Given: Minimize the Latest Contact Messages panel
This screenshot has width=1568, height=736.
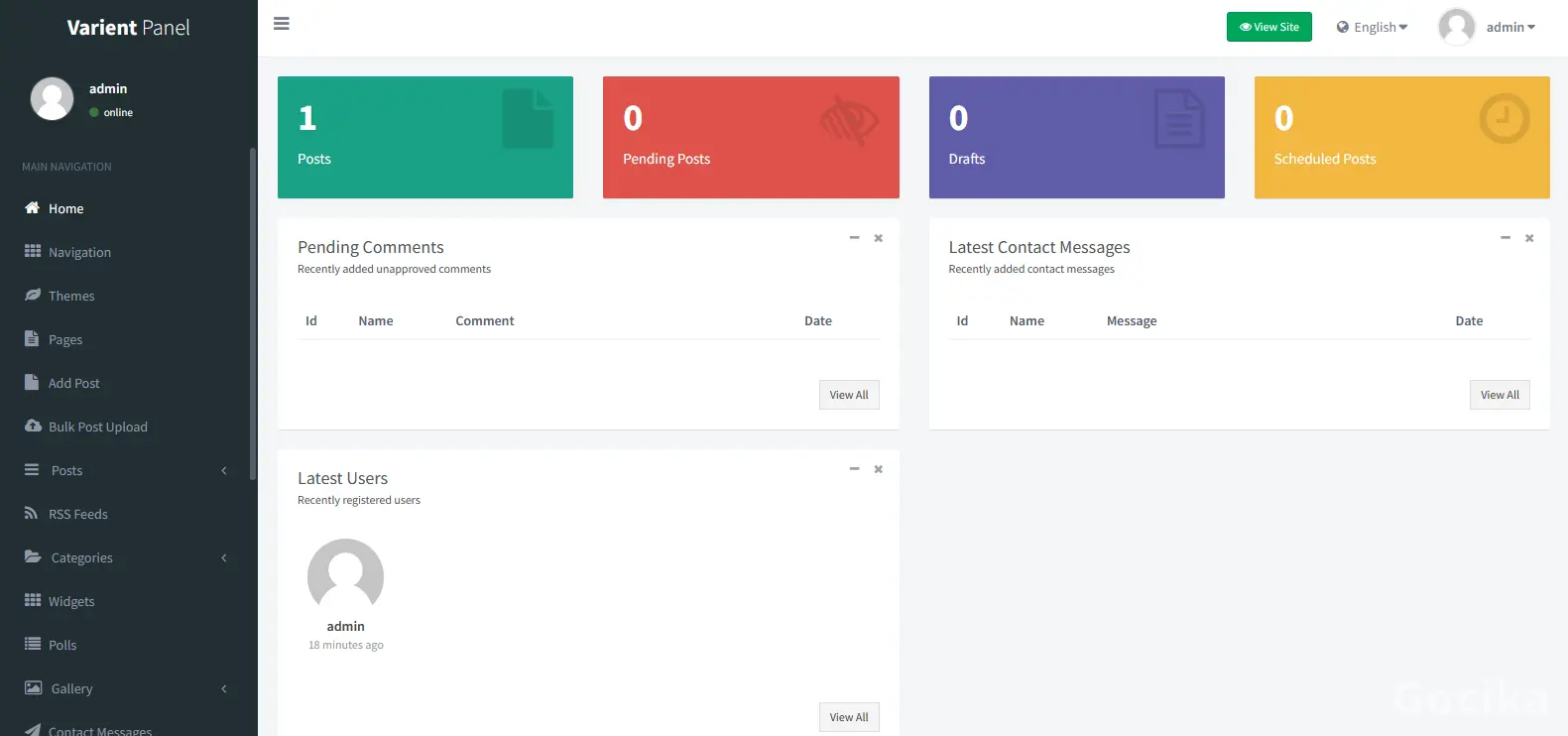Looking at the screenshot, I should pos(1505,238).
